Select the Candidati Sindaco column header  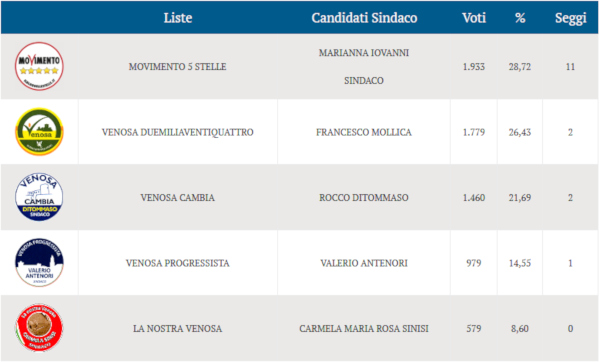(364, 18)
